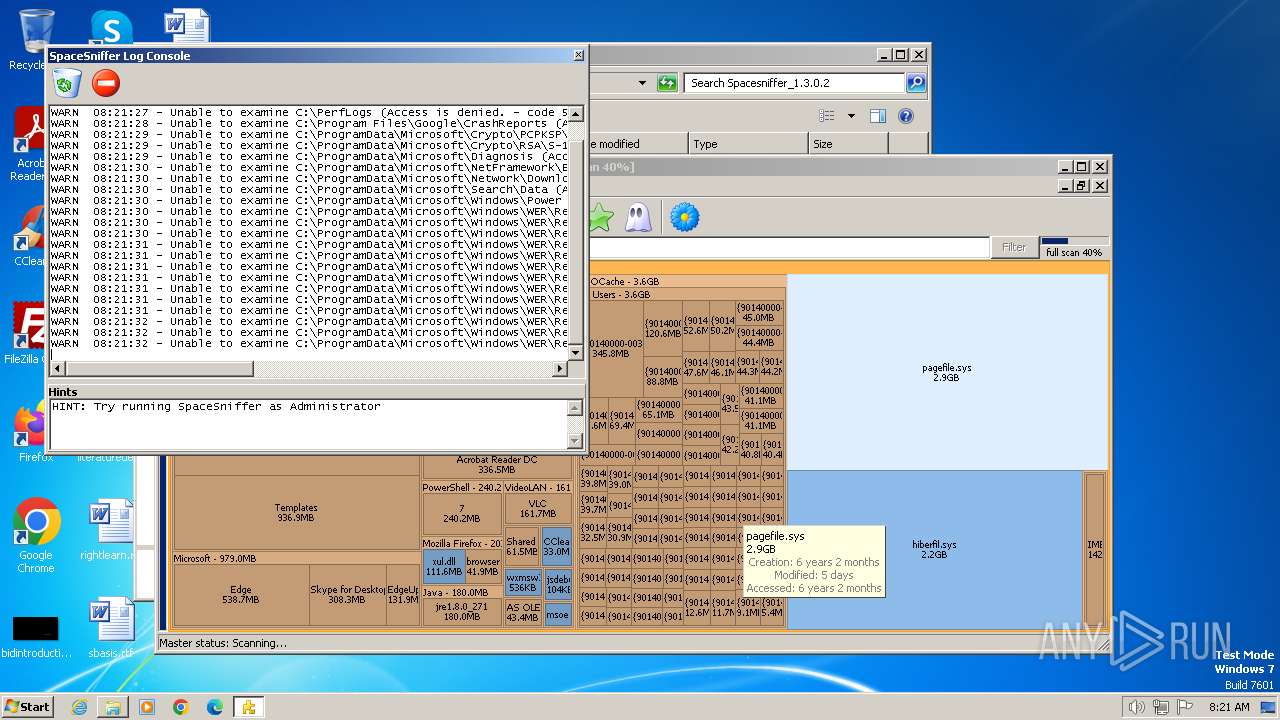Sort by the Type column header
The image size is (1280, 720).
747,144
